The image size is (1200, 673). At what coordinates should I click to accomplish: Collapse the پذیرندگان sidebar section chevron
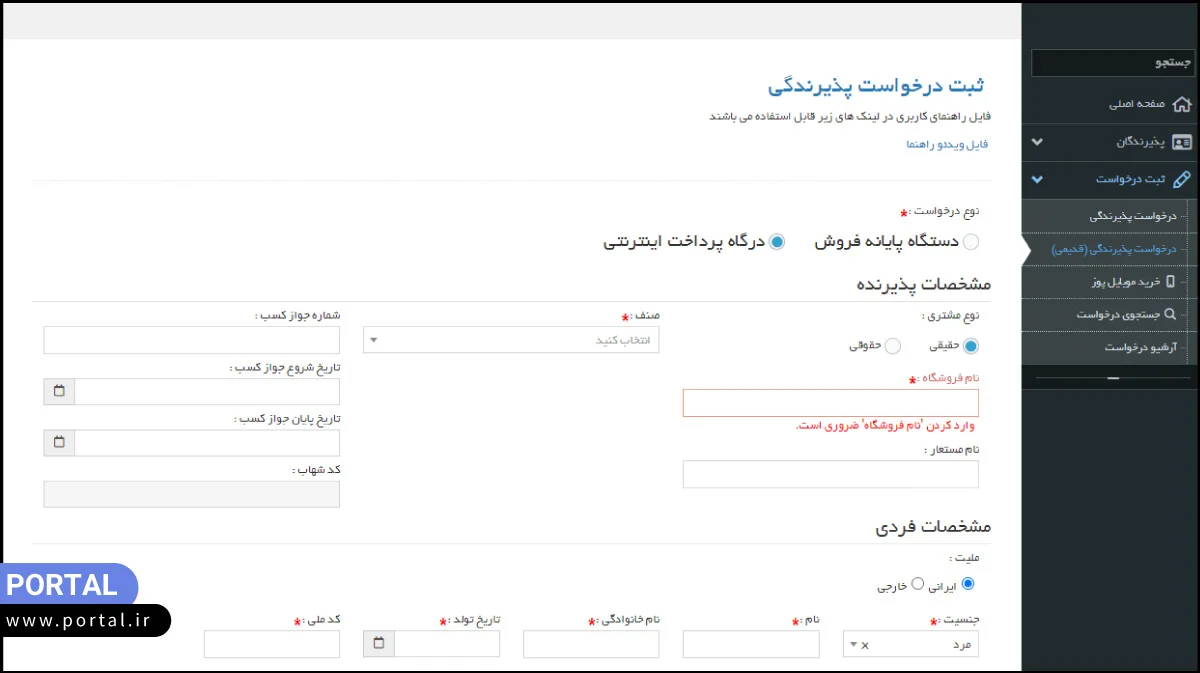pos(1036,142)
